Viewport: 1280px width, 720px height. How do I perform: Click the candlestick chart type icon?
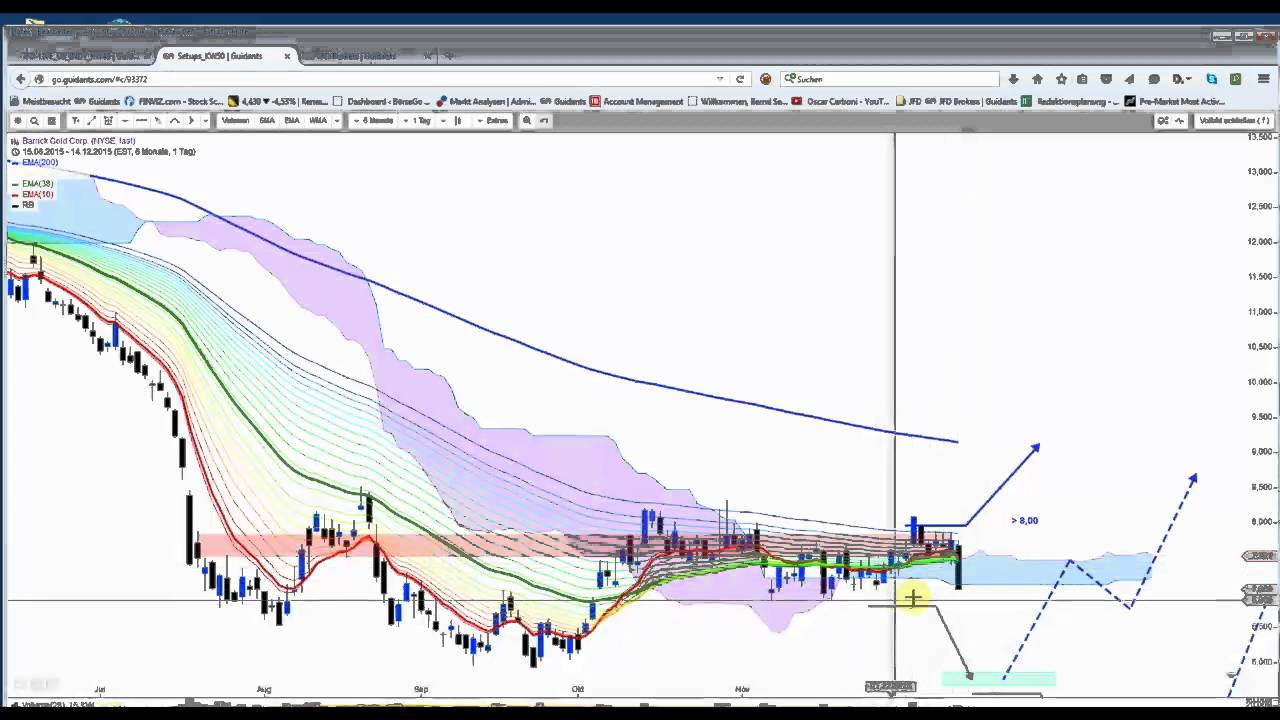click(458, 120)
